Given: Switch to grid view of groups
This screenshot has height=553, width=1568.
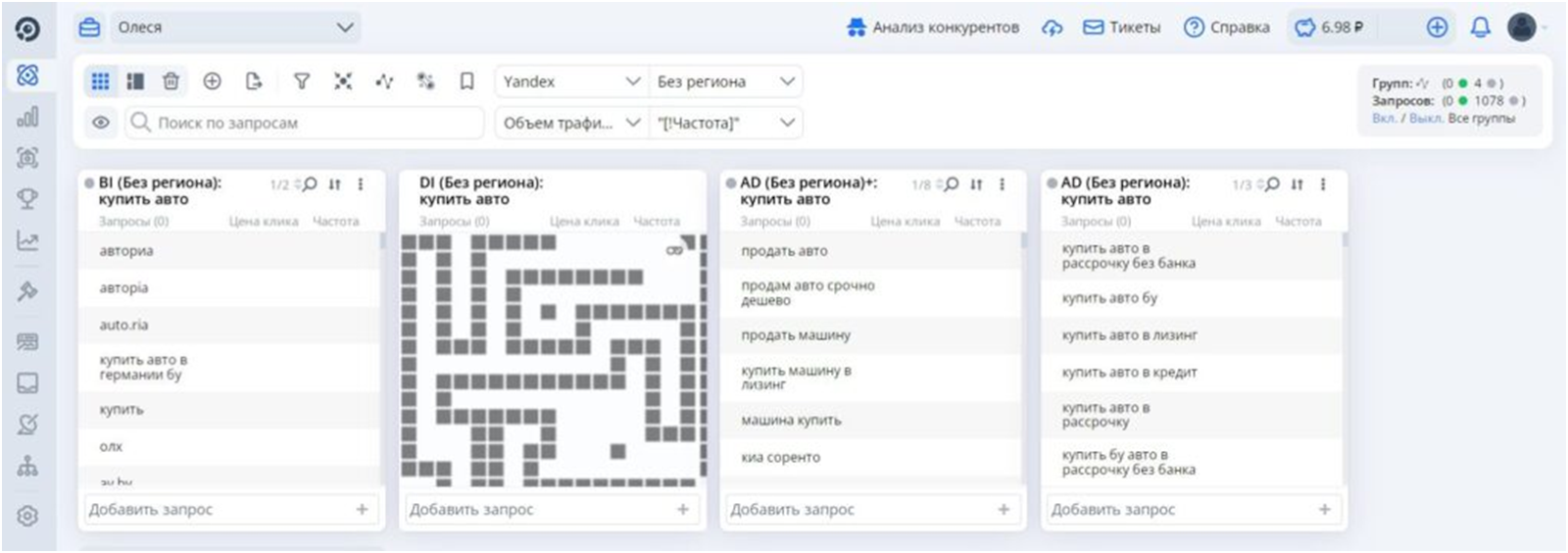Looking at the screenshot, I should (100, 81).
